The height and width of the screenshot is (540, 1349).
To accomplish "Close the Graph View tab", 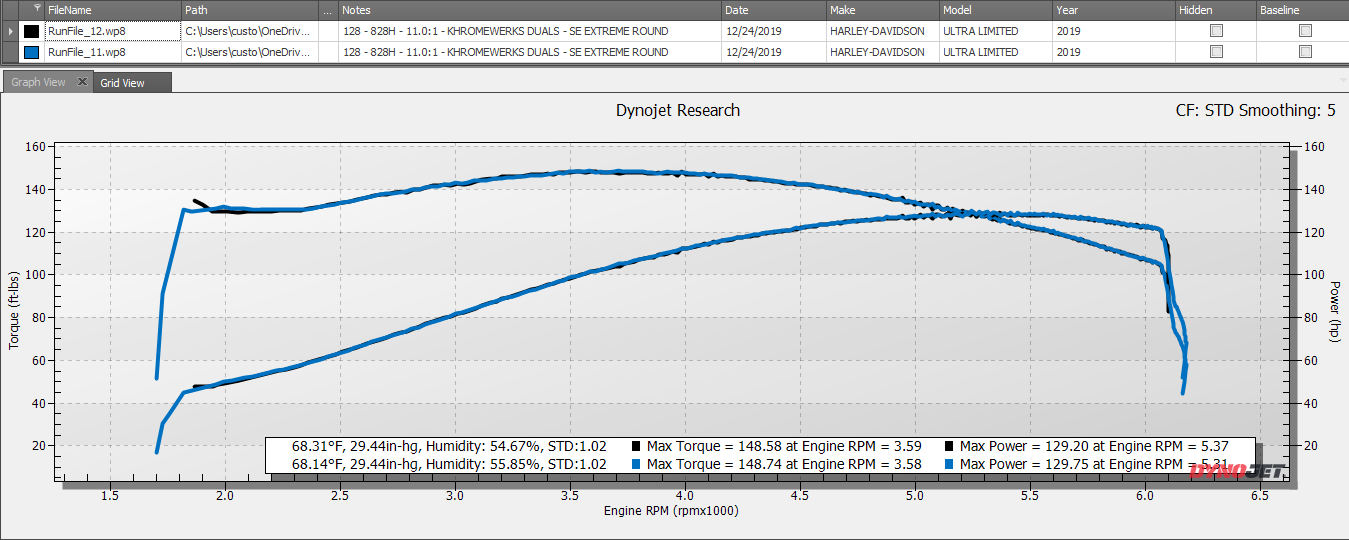I will 82,82.
